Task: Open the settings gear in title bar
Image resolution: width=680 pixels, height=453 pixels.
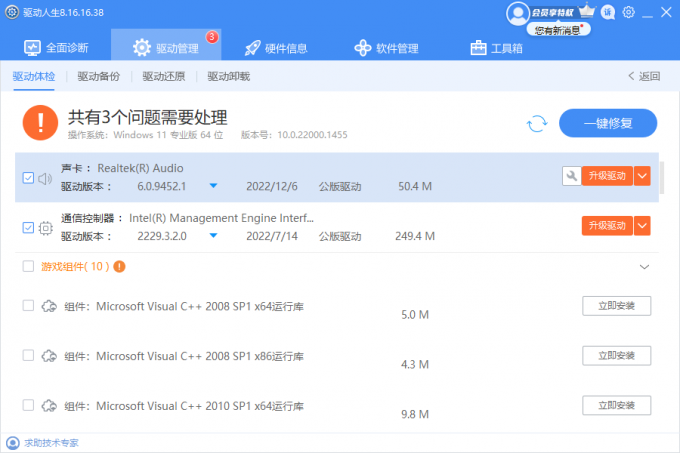Action: [628, 12]
